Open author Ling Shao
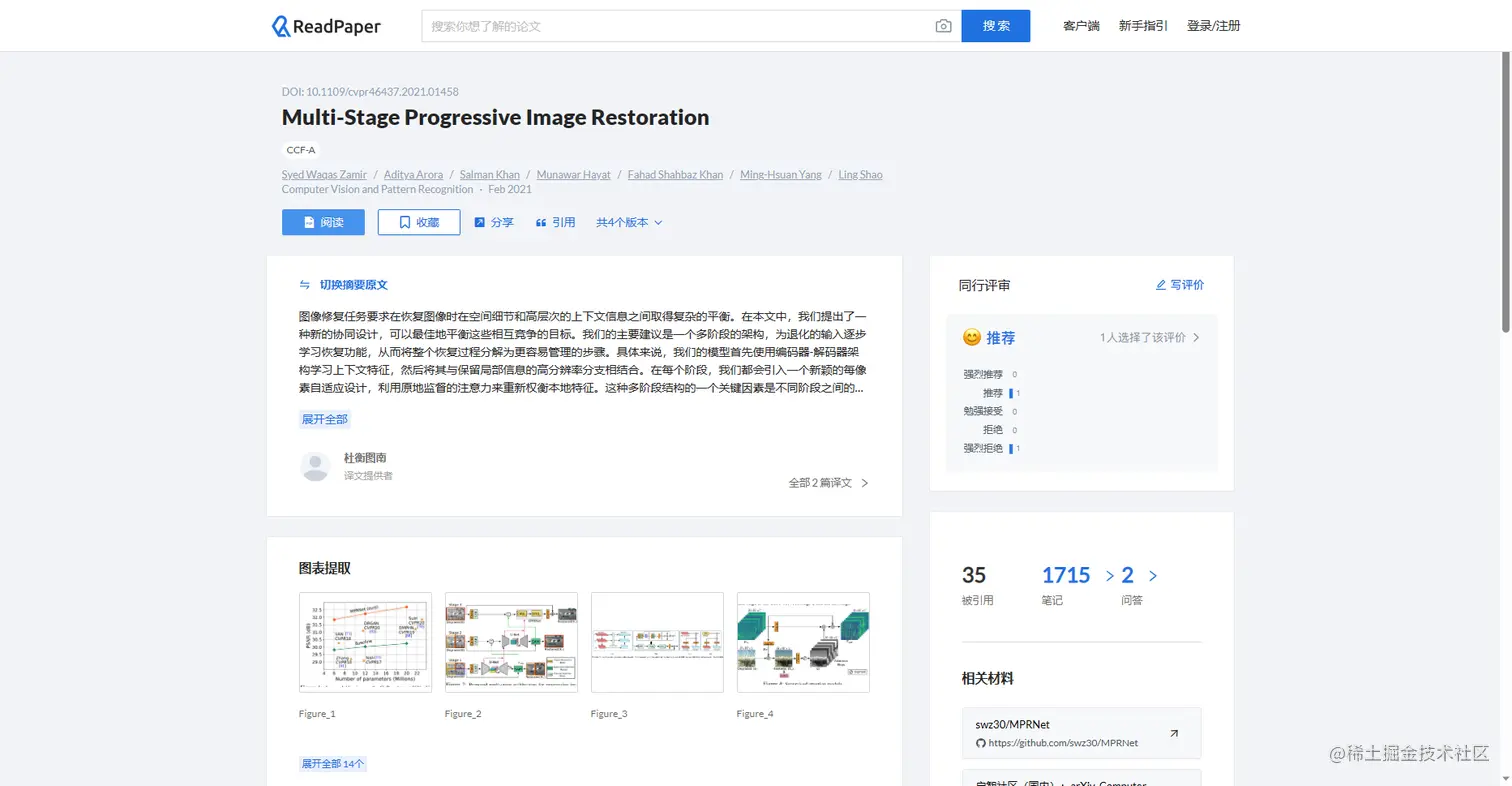Viewport: 1512px width, 786px height. coord(861,175)
